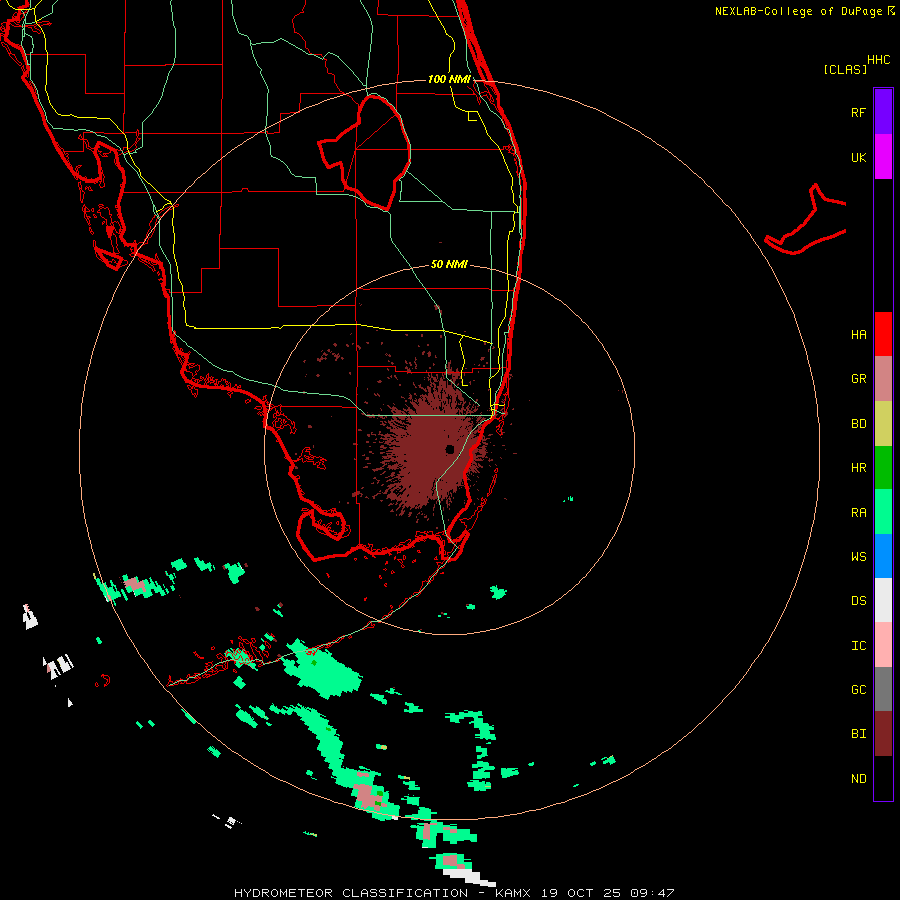Viewport: 900px width, 900px height.
Task: Click the GR legend color swatch
Action: pyautogui.click(x=883, y=379)
